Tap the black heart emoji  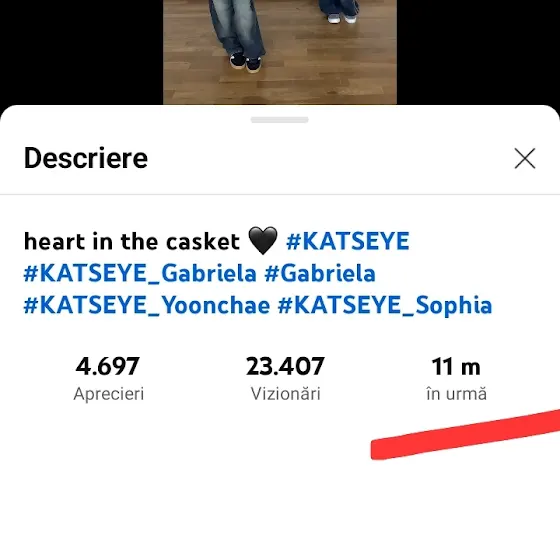[262, 241]
